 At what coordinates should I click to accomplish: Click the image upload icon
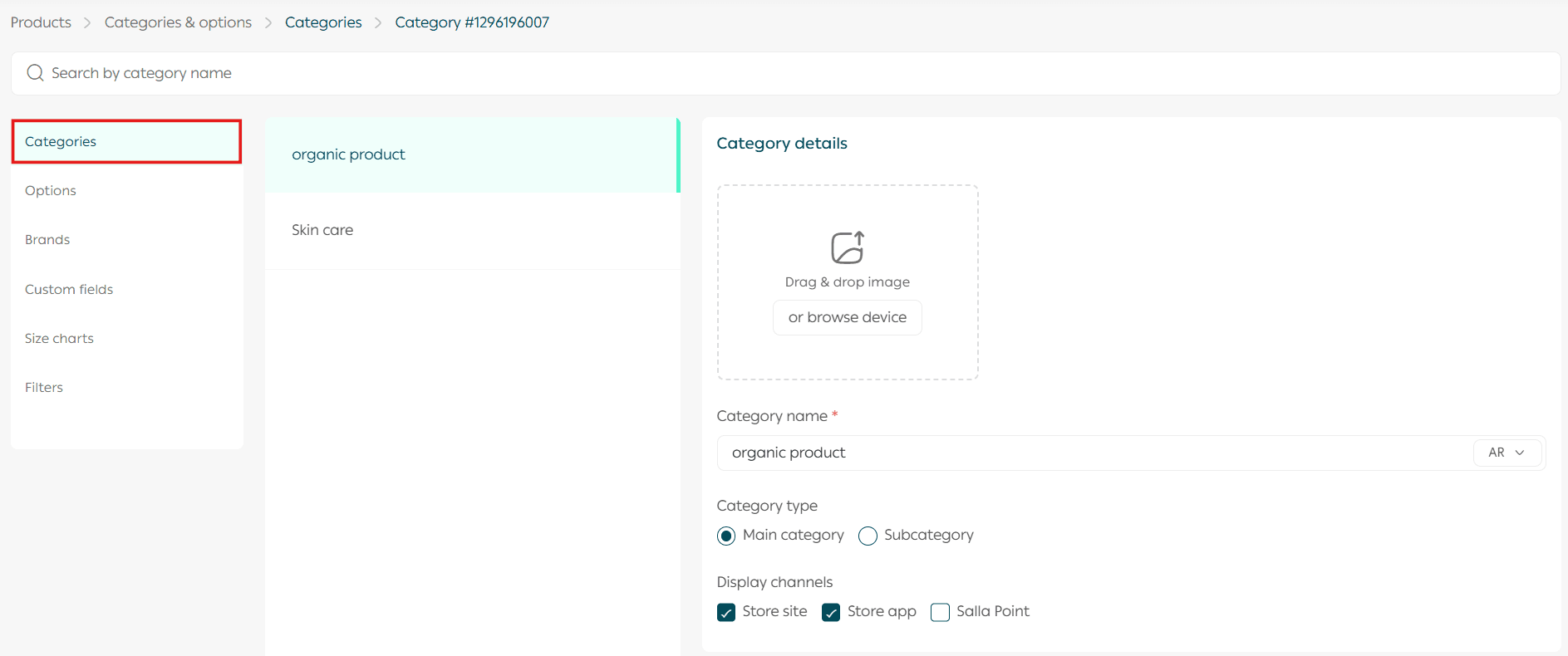coord(847,247)
